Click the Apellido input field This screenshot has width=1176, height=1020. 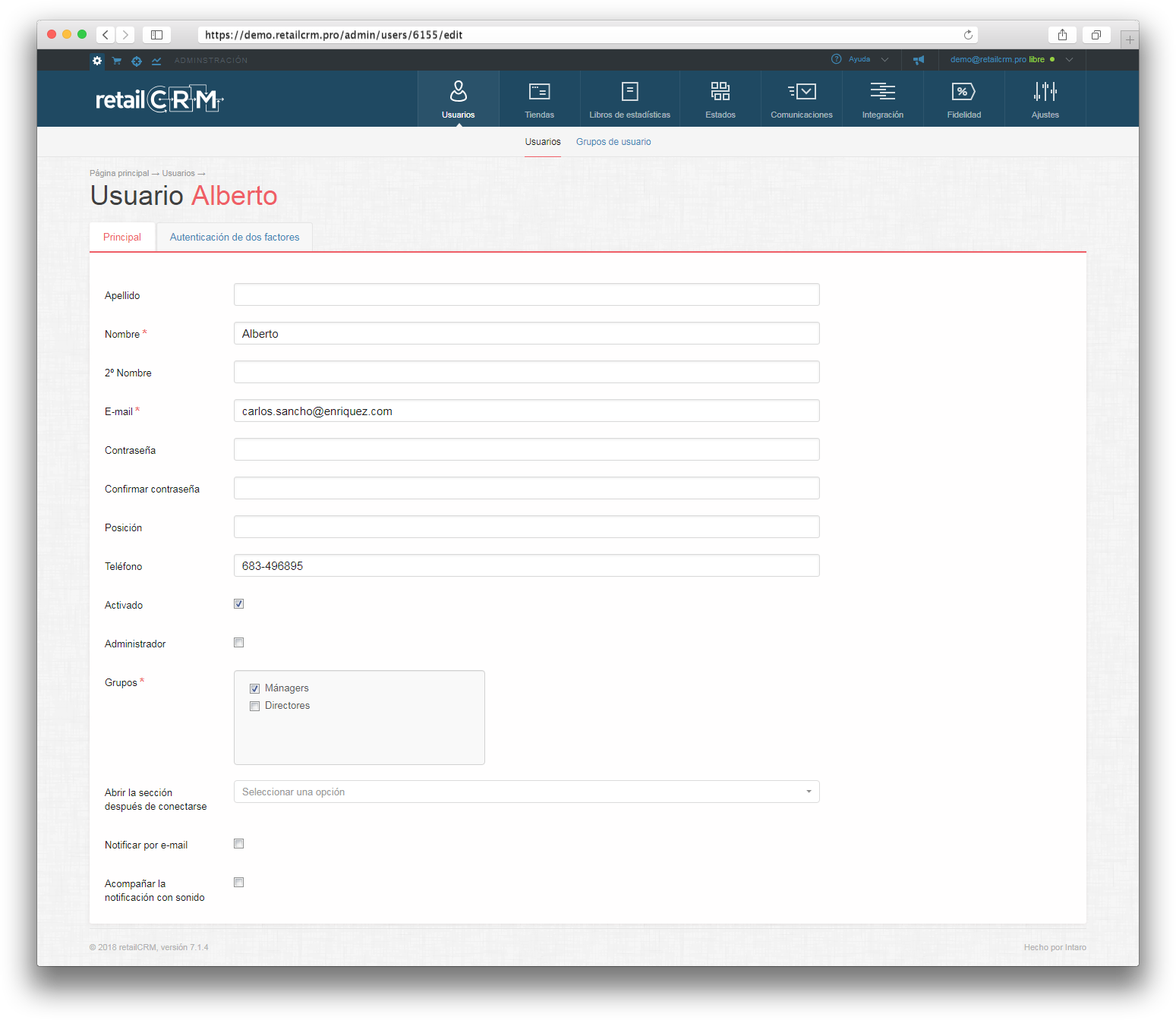(x=527, y=294)
